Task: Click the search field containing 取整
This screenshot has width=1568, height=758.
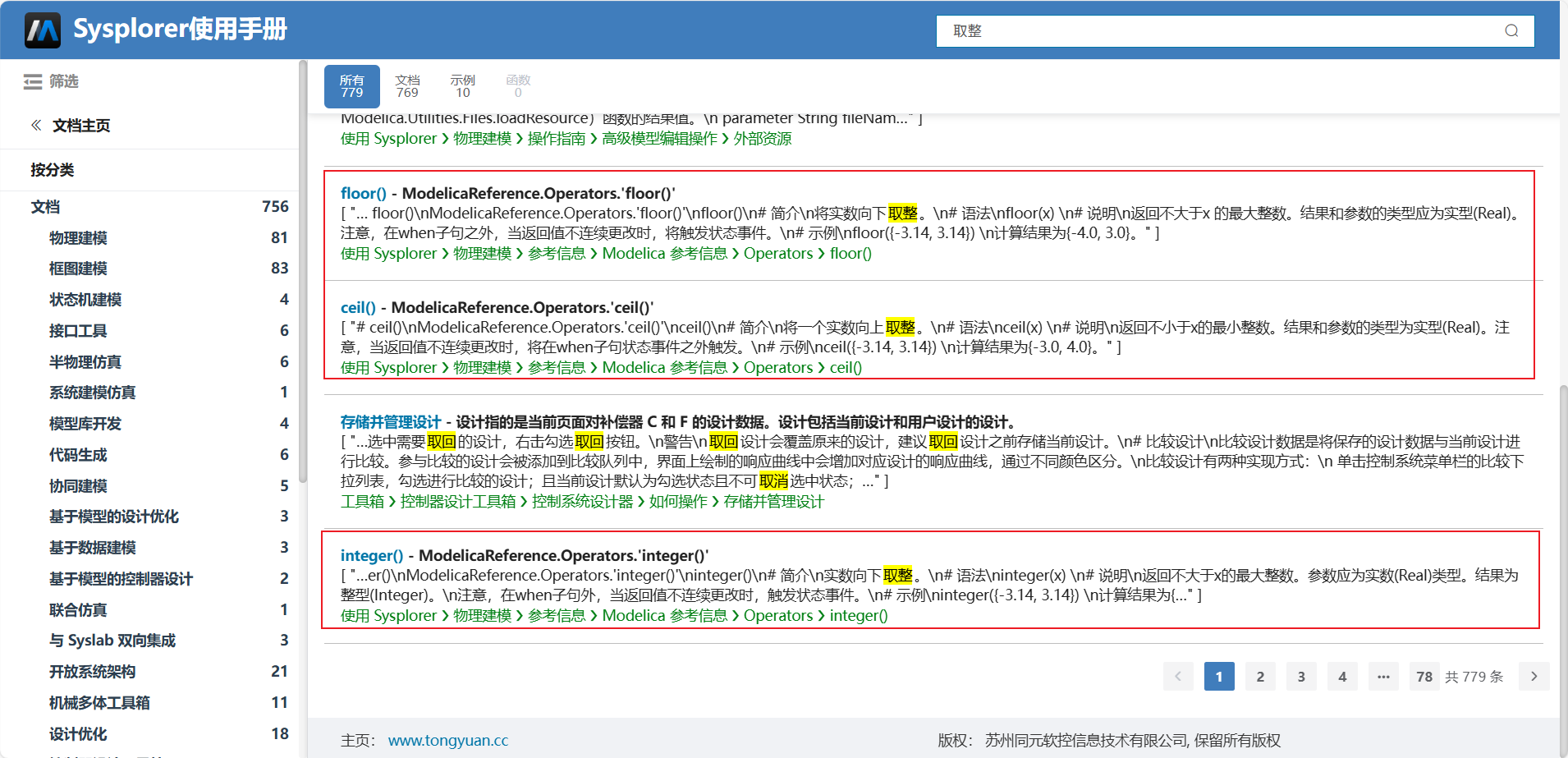Action: coord(1236,31)
